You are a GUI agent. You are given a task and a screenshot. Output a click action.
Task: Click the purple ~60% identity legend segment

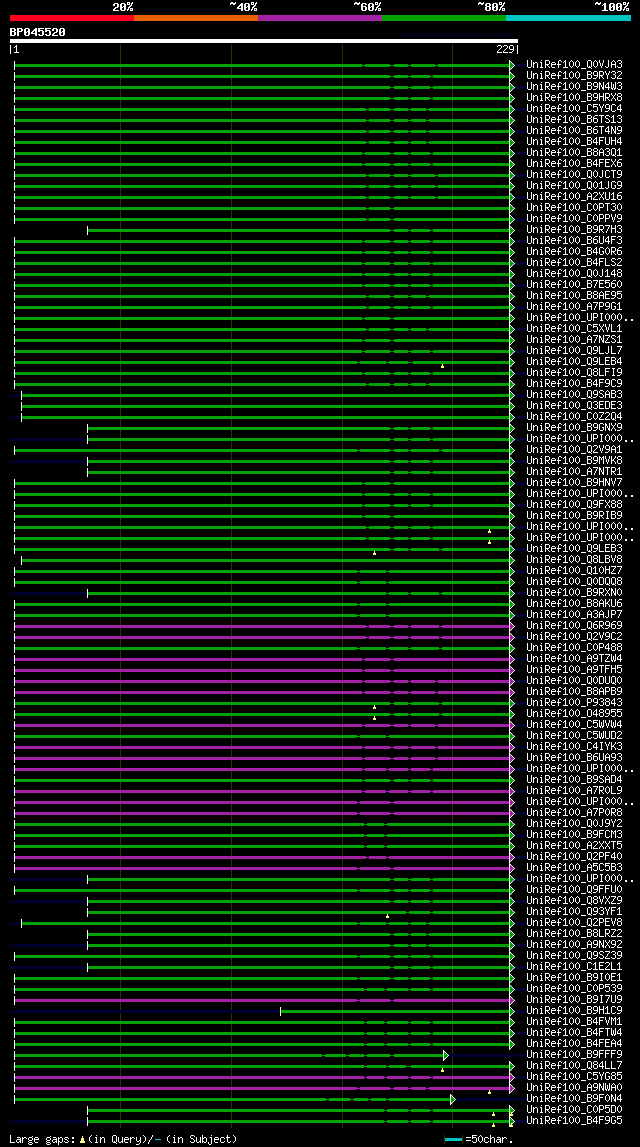(x=320, y=18)
